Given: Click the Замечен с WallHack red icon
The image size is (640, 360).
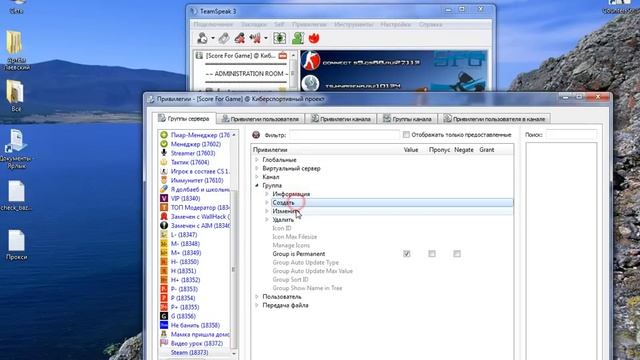Looking at the screenshot, I should coord(164,216).
